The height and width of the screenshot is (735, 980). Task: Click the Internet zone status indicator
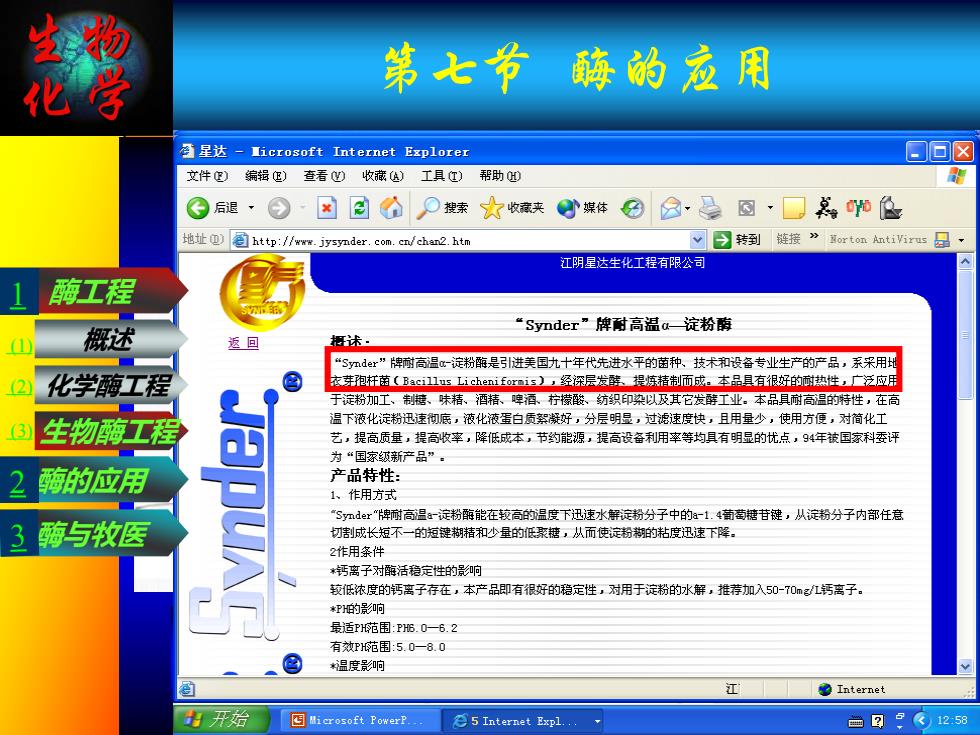pos(852,689)
